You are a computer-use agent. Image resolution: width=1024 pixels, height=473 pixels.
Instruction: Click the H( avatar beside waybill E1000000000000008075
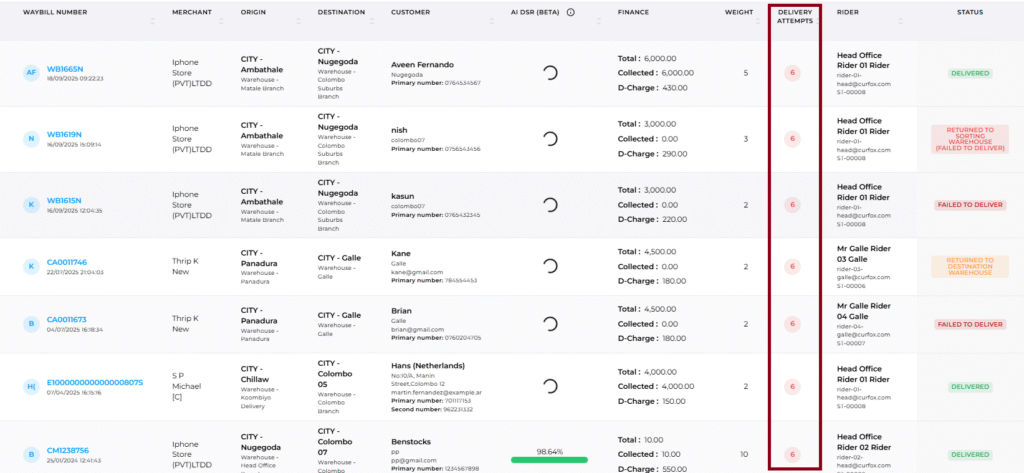32,386
